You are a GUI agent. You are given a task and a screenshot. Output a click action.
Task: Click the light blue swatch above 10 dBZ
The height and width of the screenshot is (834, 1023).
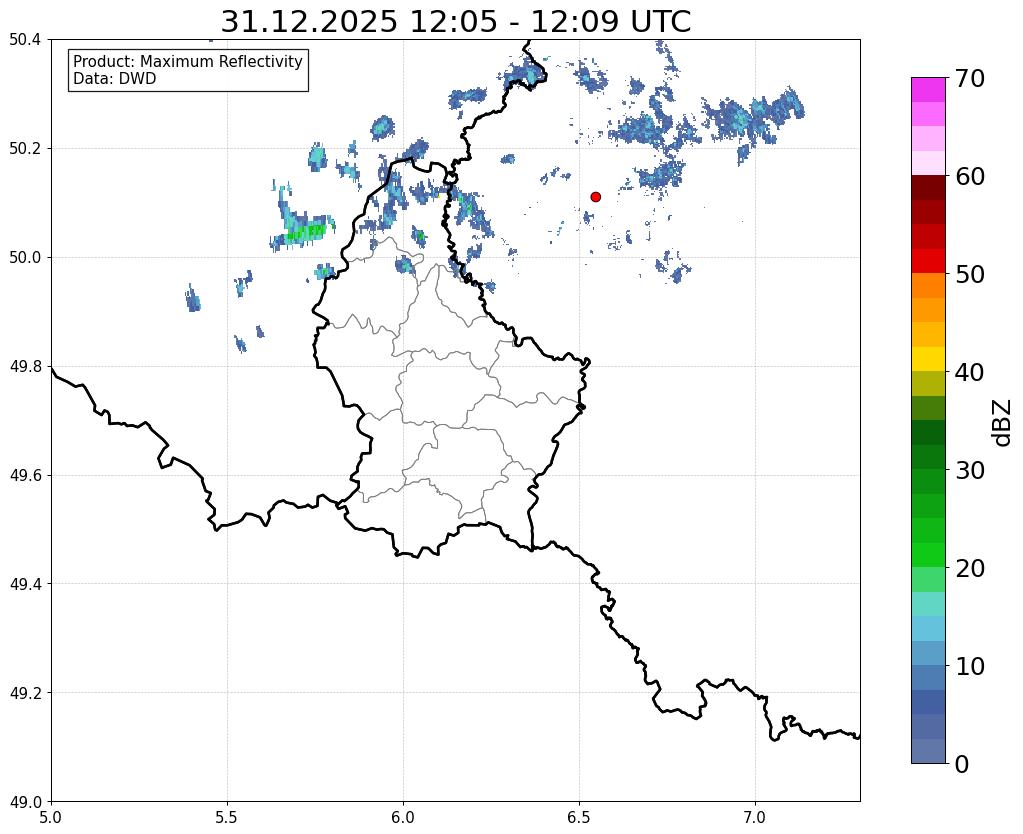tap(928, 628)
